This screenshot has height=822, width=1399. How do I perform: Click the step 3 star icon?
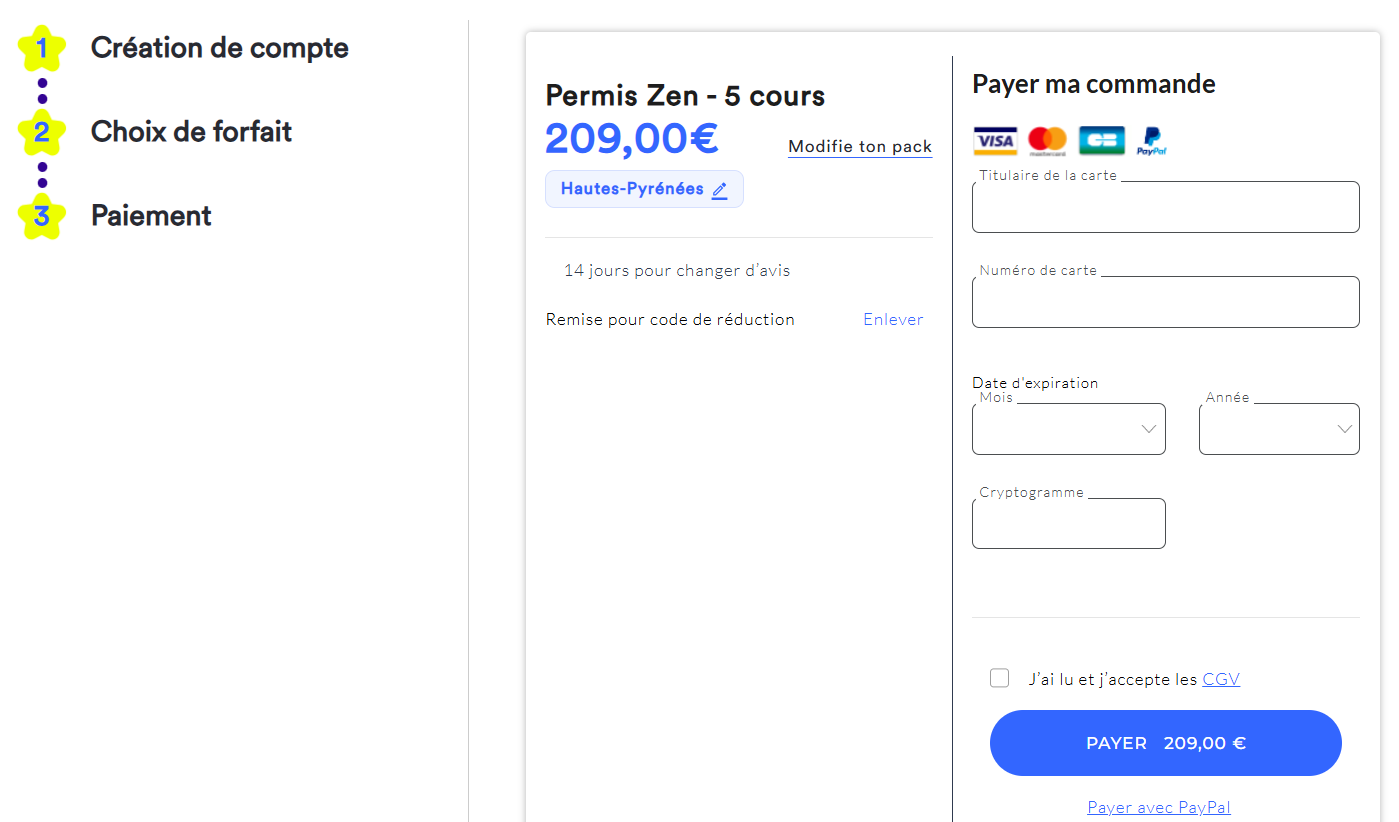click(42, 215)
